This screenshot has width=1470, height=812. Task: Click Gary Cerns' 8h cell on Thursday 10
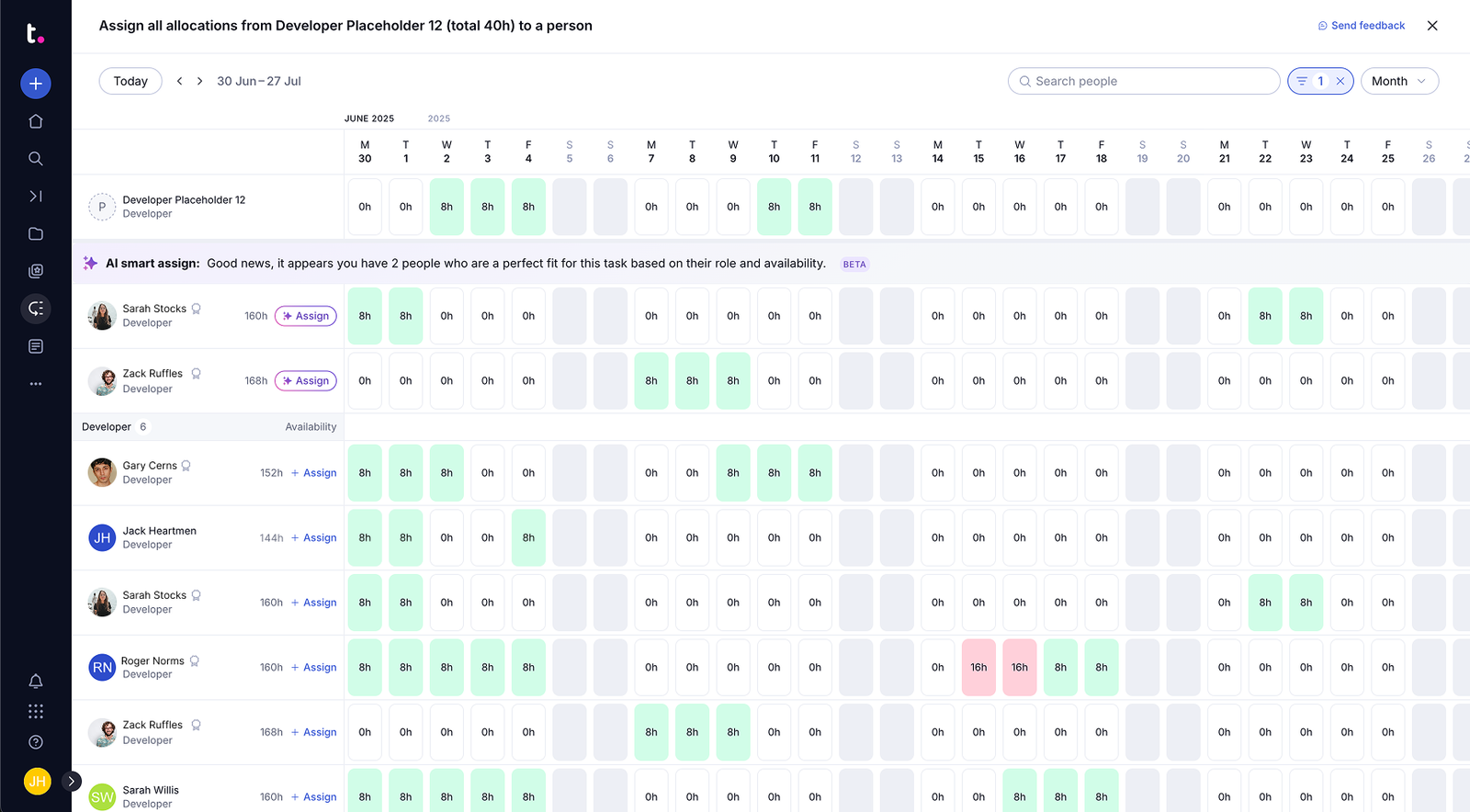775,473
